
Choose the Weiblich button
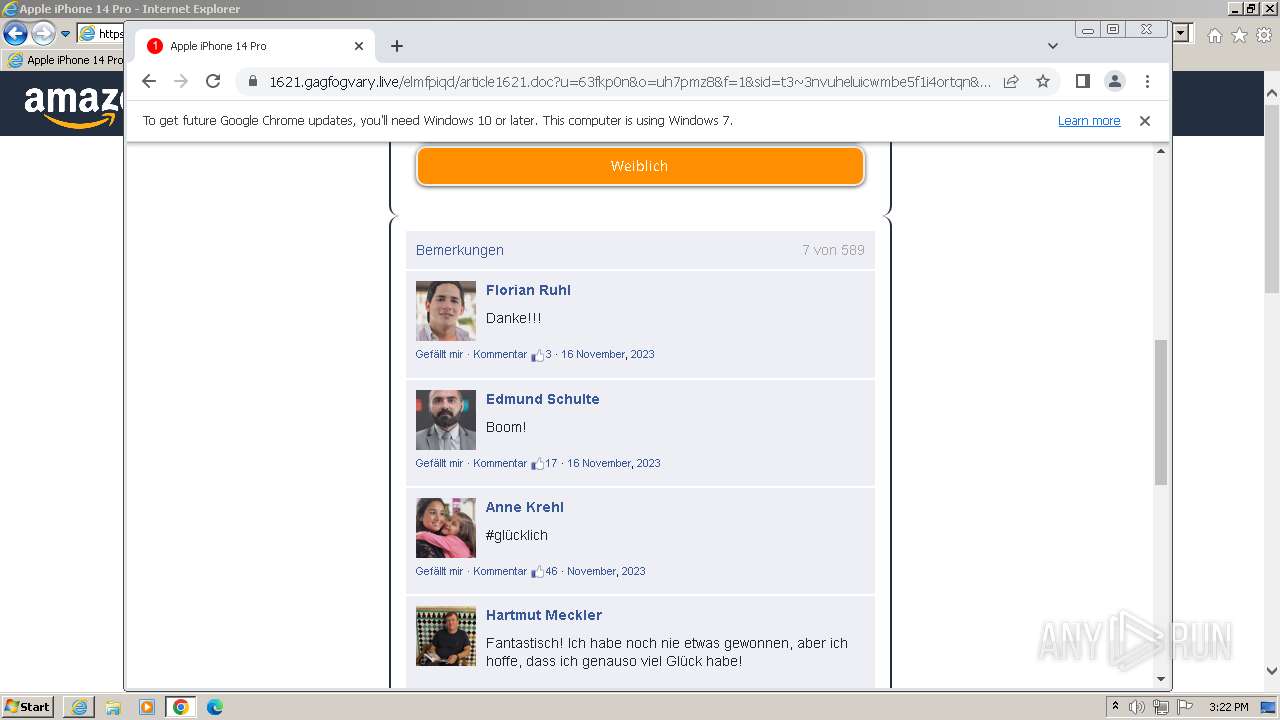click(640, 166)
